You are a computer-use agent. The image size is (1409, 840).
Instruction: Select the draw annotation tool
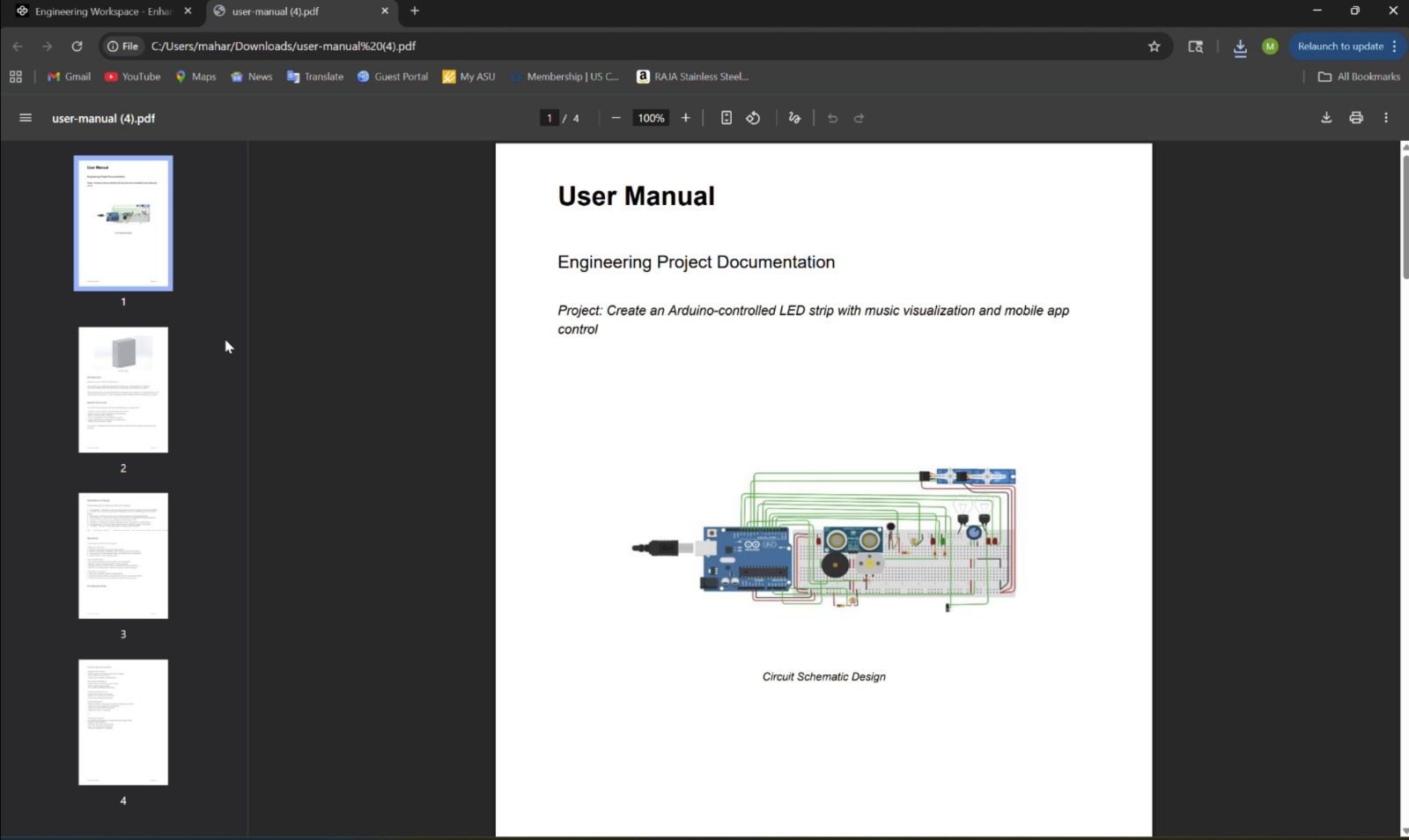coord(794,118)
